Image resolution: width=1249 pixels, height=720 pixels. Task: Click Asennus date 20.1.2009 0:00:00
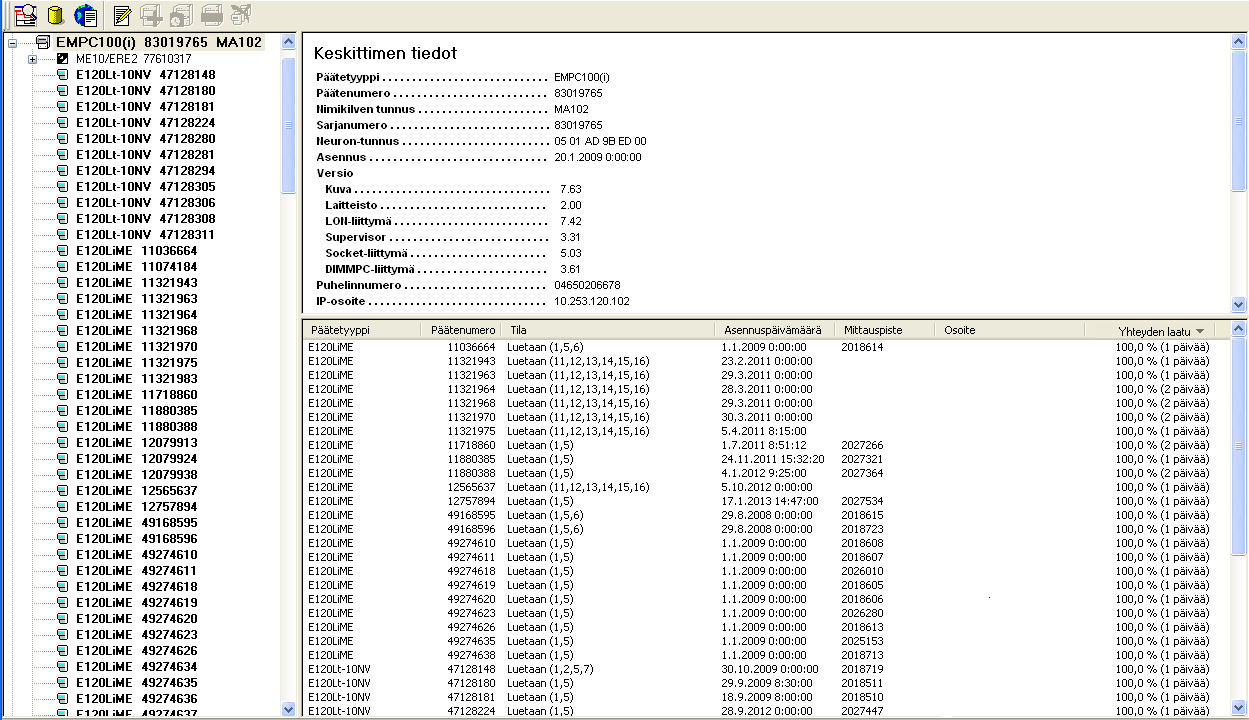click(598, 157)
